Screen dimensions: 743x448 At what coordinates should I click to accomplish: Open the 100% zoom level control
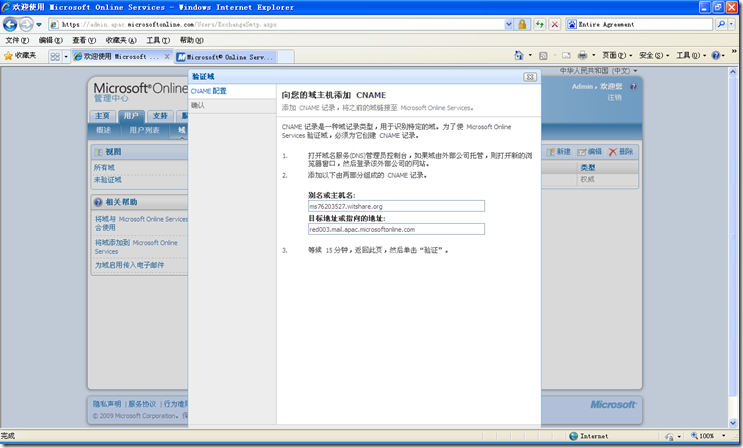tap(708, 436)
